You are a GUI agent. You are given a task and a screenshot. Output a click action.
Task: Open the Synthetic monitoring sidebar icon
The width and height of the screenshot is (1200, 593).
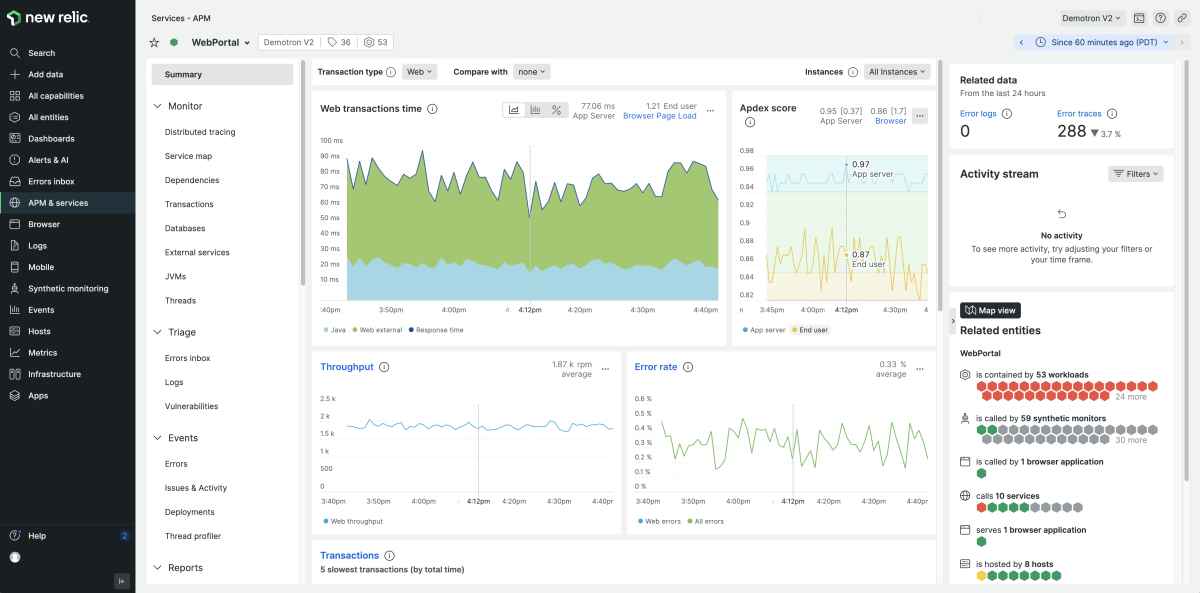(x=15, y=289)
